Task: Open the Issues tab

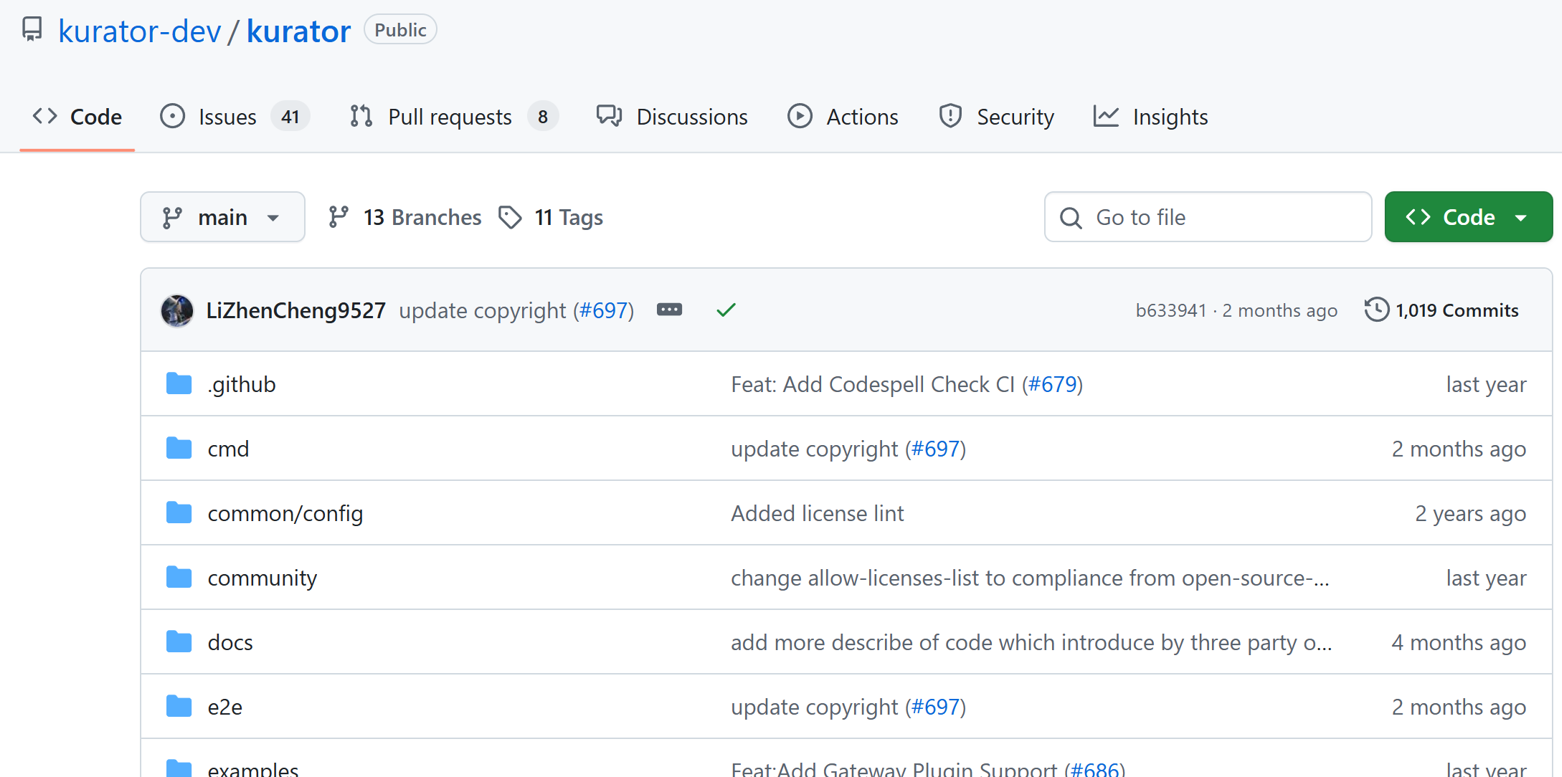Action: pyautogui.click(x=234, y=117)
